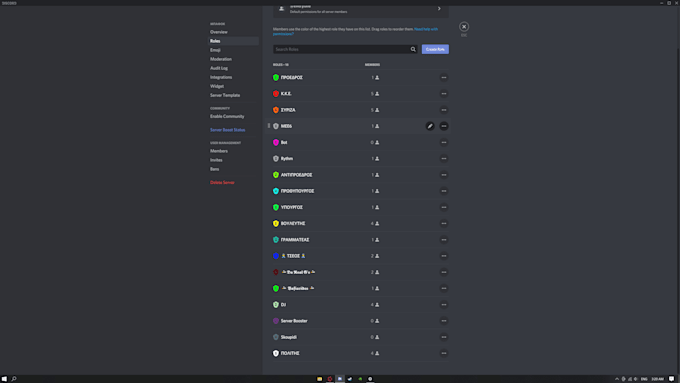Open the more options menu for DJ role
680x383 pixels.
tap(444, 304)
